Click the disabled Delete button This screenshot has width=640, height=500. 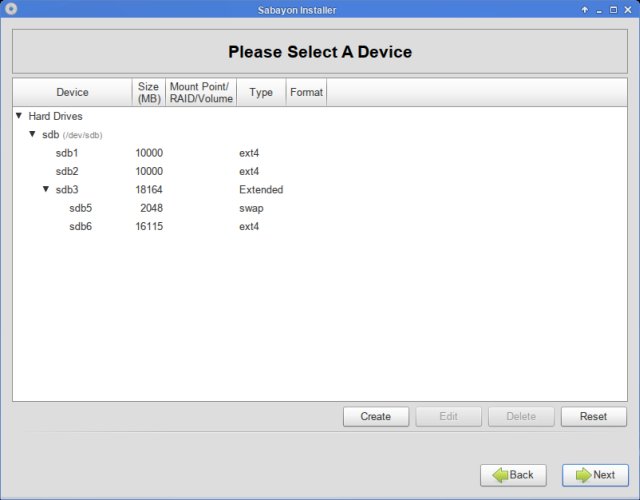click(521, 416)
